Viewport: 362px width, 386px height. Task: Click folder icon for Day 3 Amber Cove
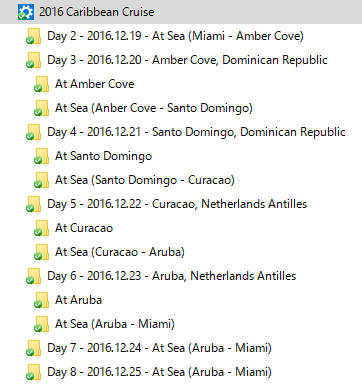[x=33, y=60]
